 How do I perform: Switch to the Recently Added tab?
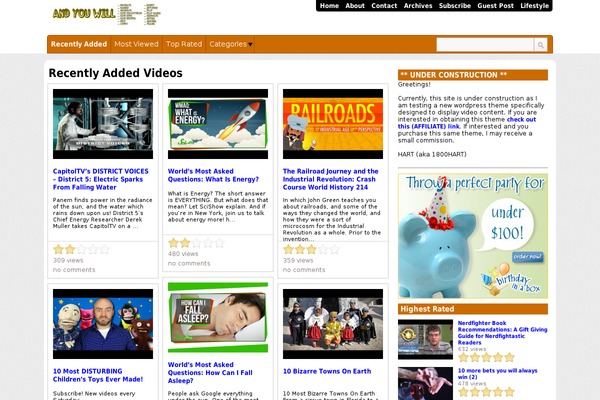tap(79, 44)
